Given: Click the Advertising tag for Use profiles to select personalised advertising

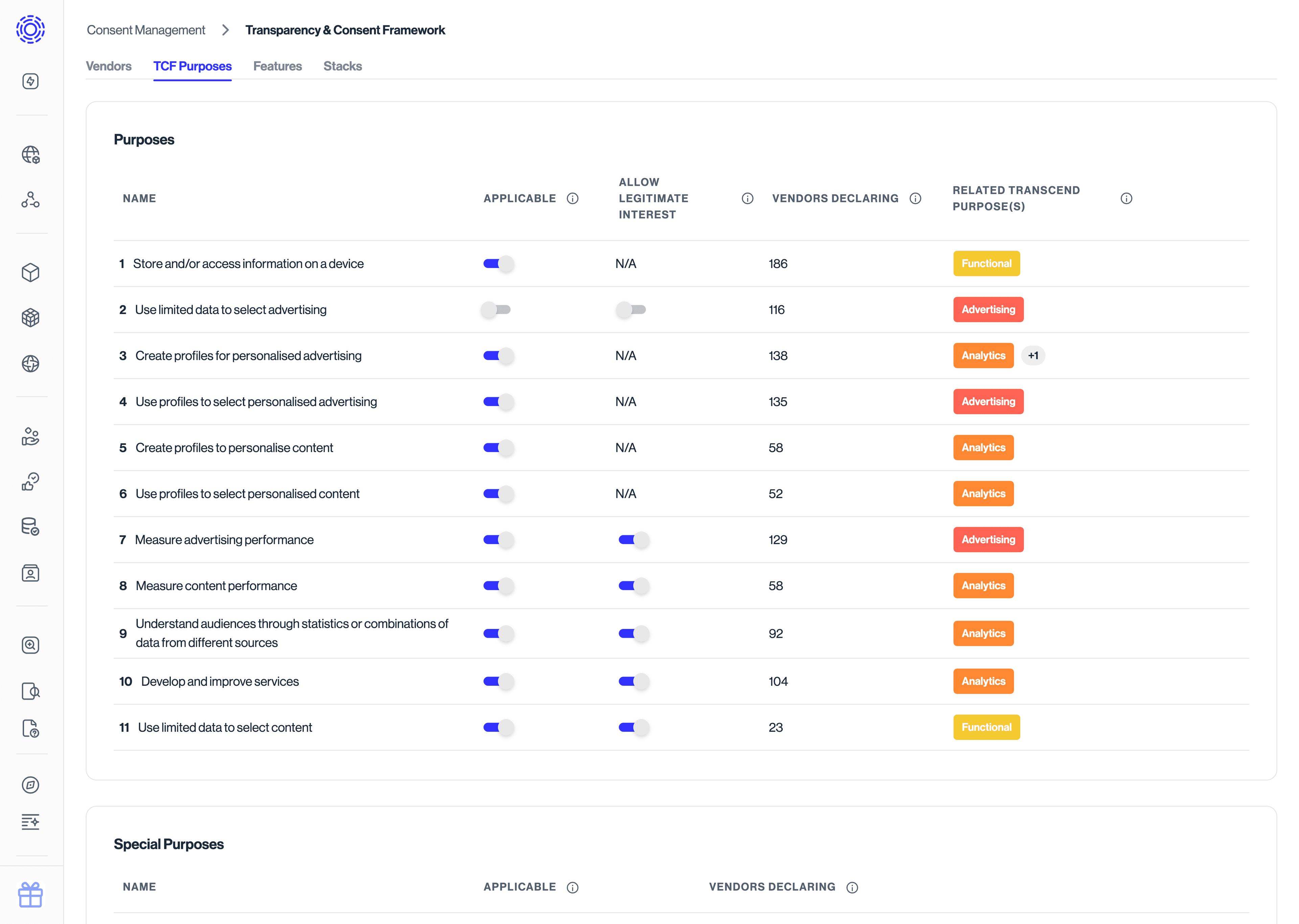Looking at the screenshot, I should (988, 401).
